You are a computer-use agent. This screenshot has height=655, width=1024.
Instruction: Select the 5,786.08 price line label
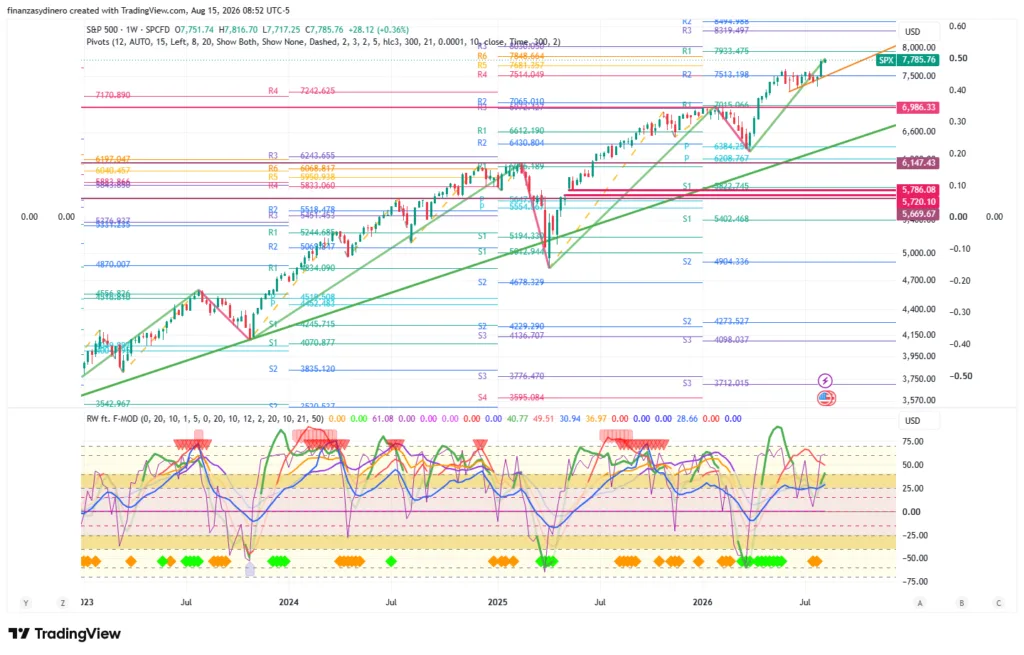coord(919,190)
